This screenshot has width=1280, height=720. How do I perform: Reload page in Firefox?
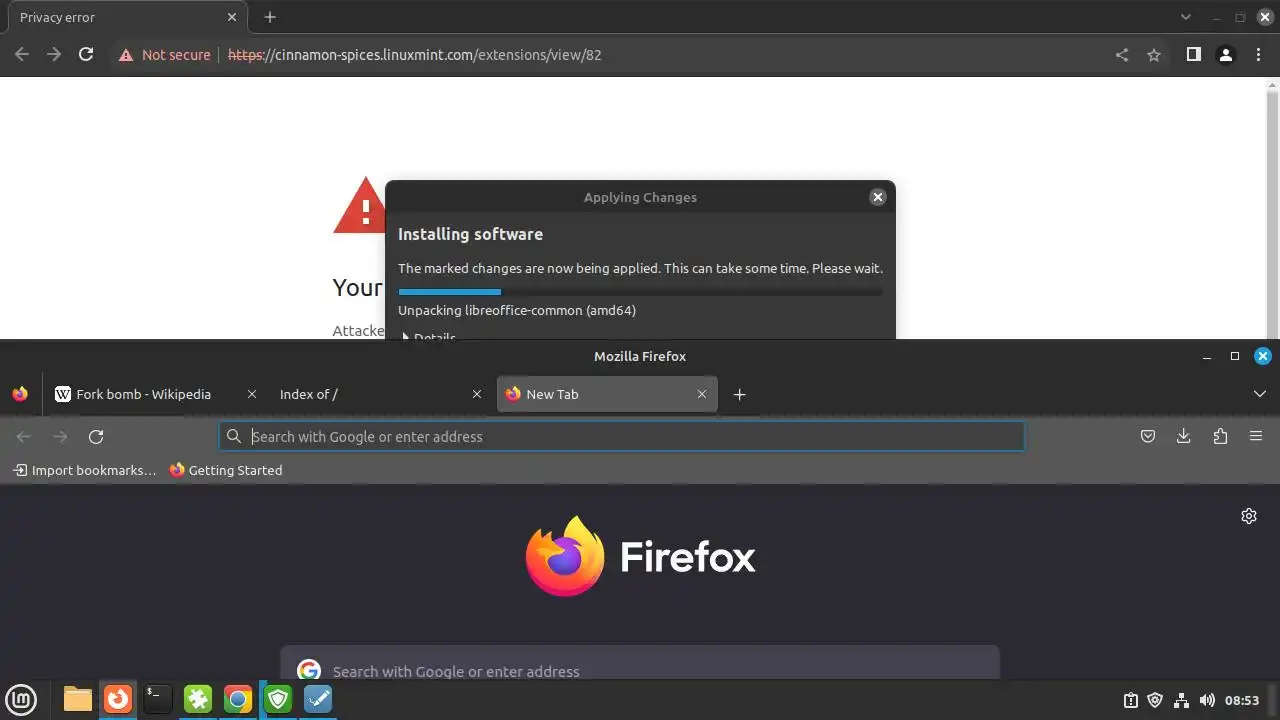[x=96, y=436]
